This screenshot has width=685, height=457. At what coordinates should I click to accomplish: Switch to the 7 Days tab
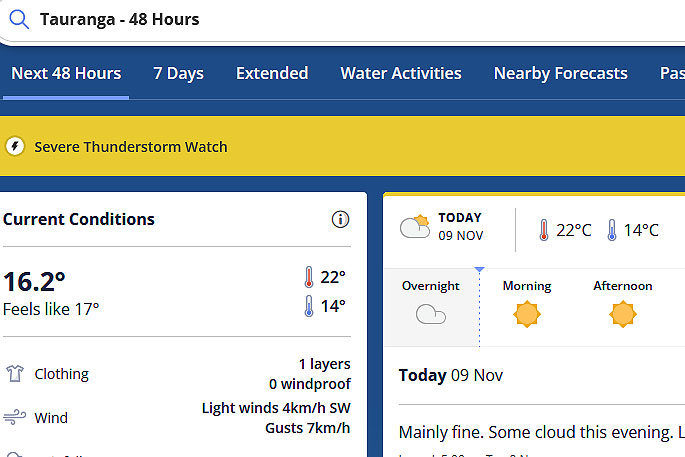click(x=178, y=73)
